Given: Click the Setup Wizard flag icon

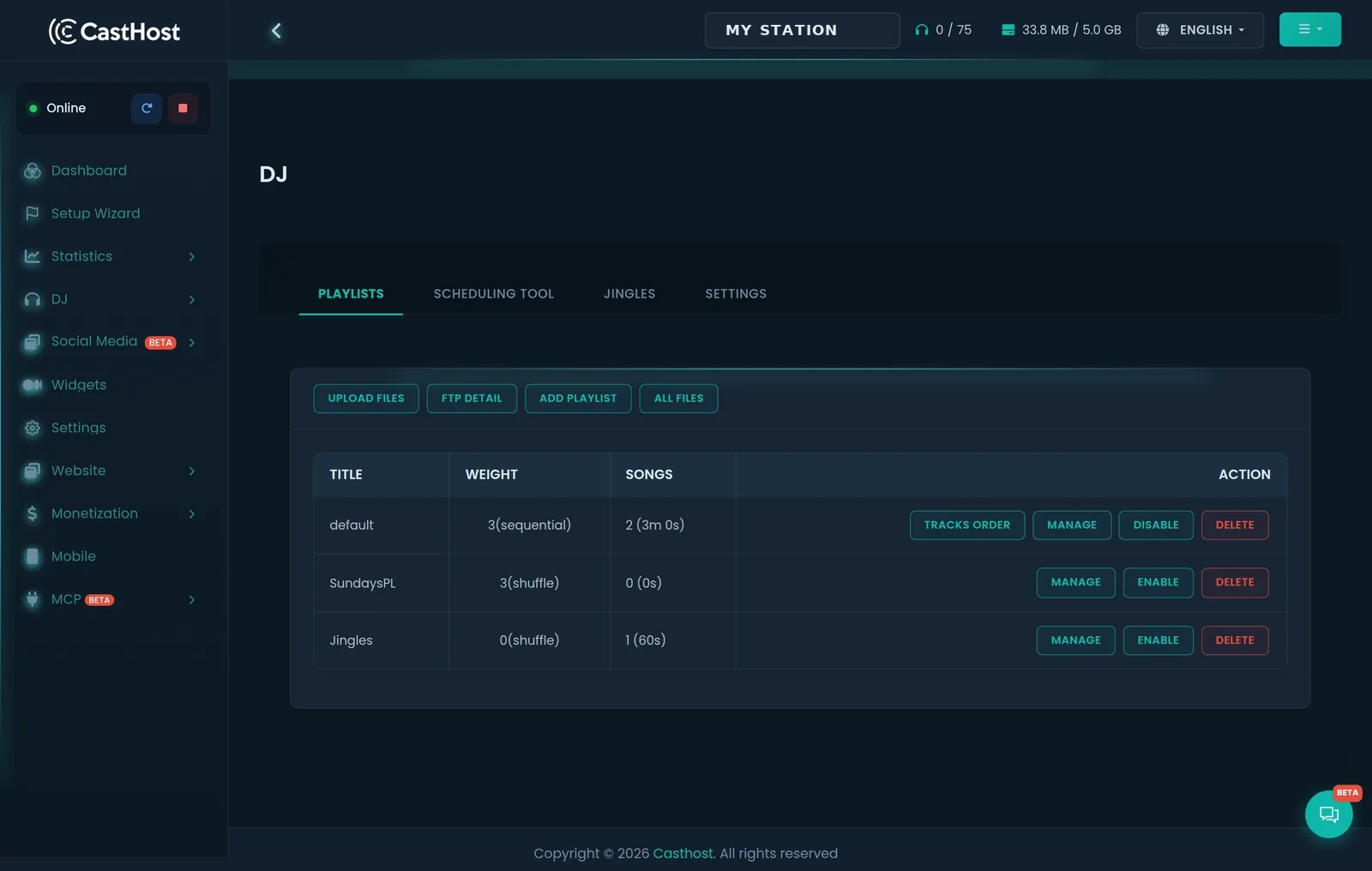Looking at the screenshot, I should 33,213.
